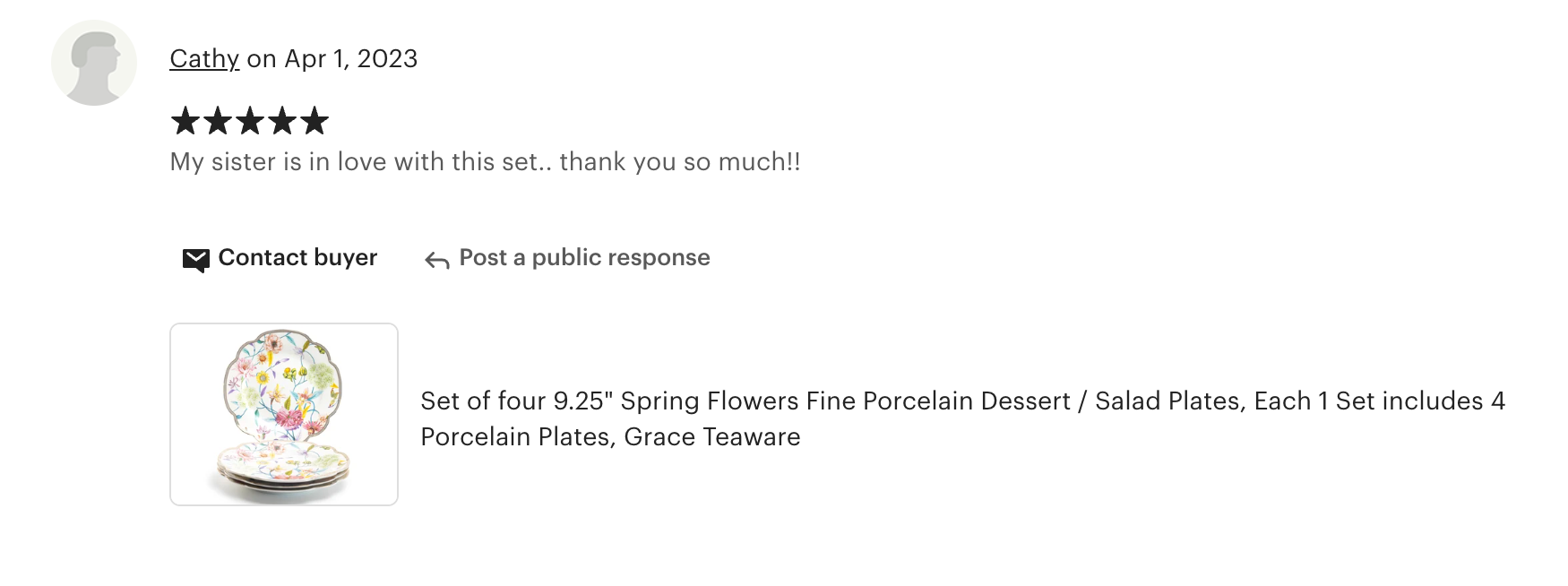The image size is (1568, 586).
Task: Click the second star of the rating
Action: [218, 121]
